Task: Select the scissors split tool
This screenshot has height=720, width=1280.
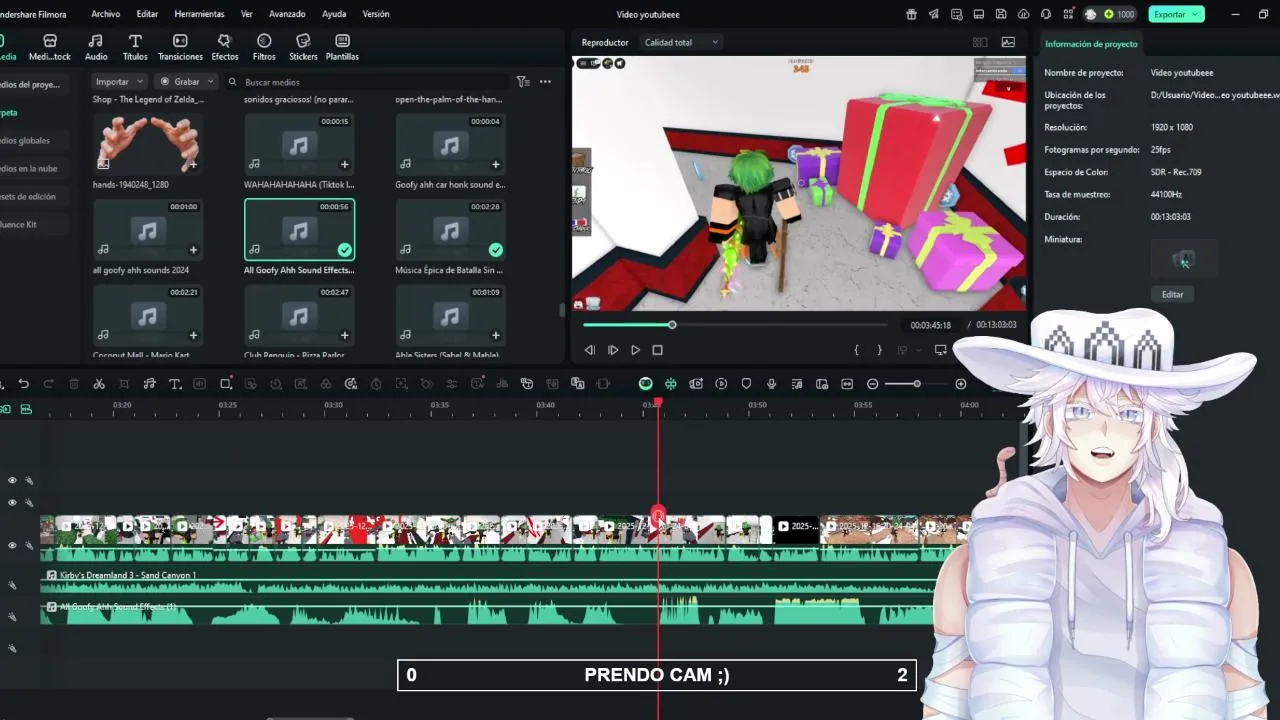Action: click(x=99, y=384)
